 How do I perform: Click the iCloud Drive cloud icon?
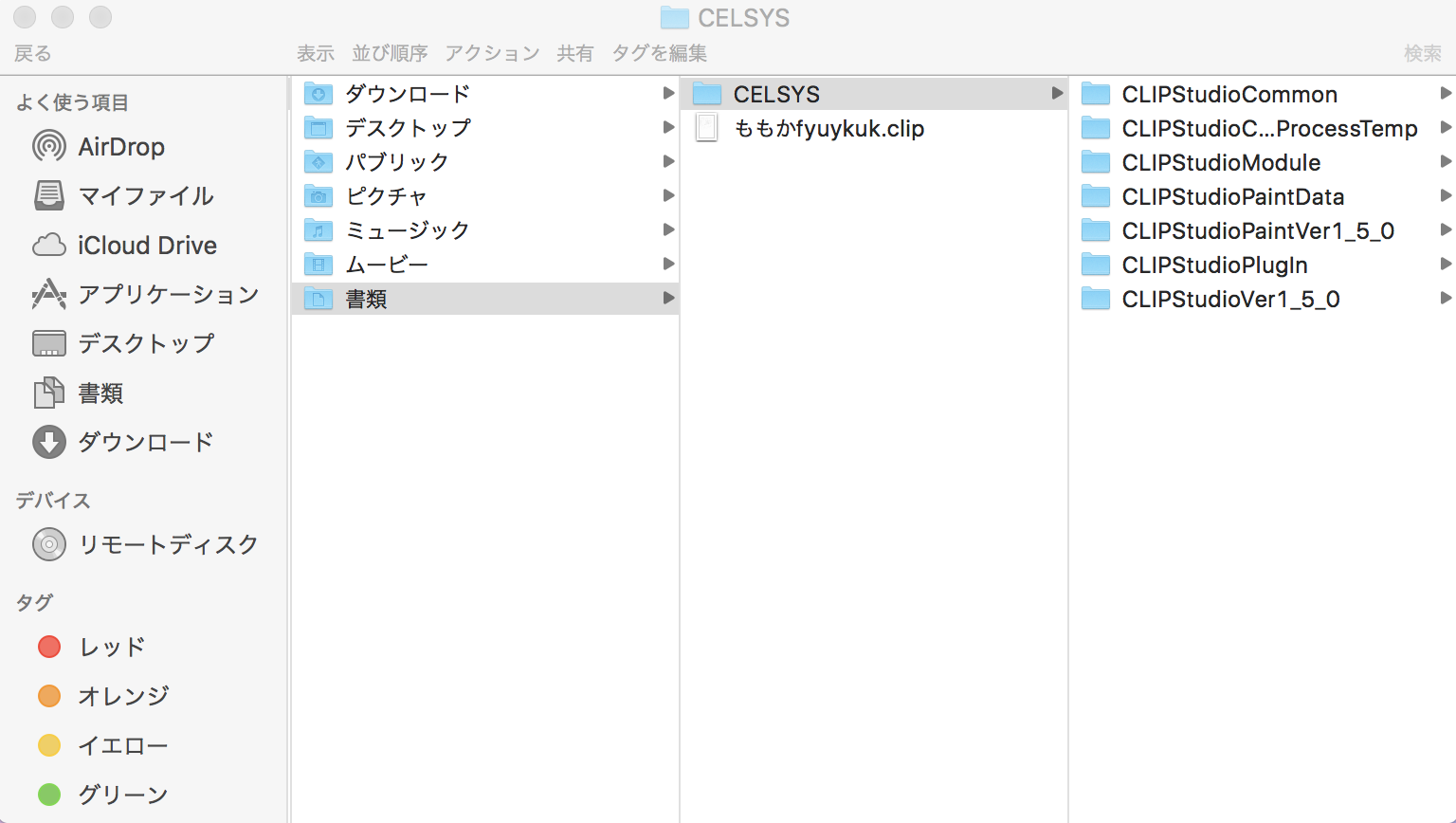49,246
